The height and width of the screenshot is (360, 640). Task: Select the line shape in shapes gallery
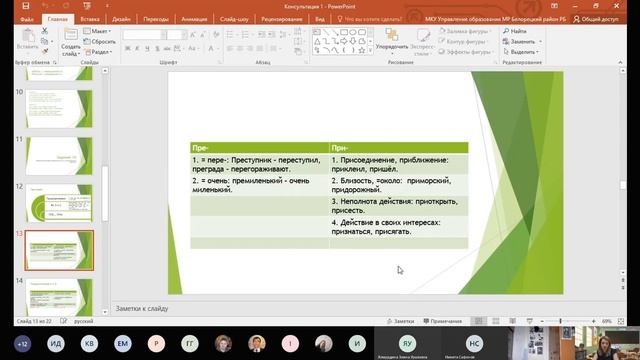(x=326, y=32)
